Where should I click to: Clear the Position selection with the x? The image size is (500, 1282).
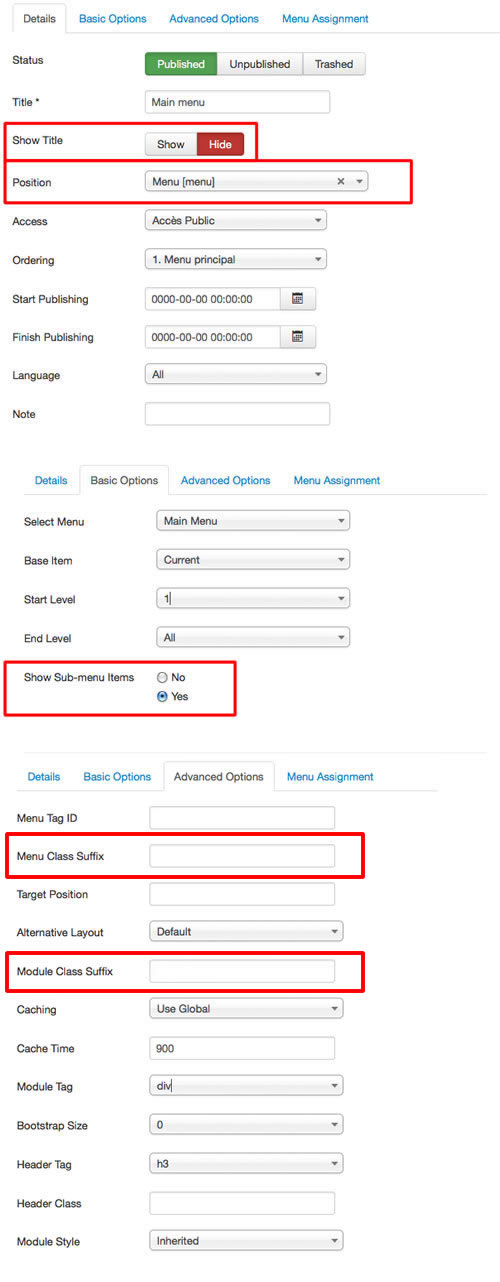[340, 182]
